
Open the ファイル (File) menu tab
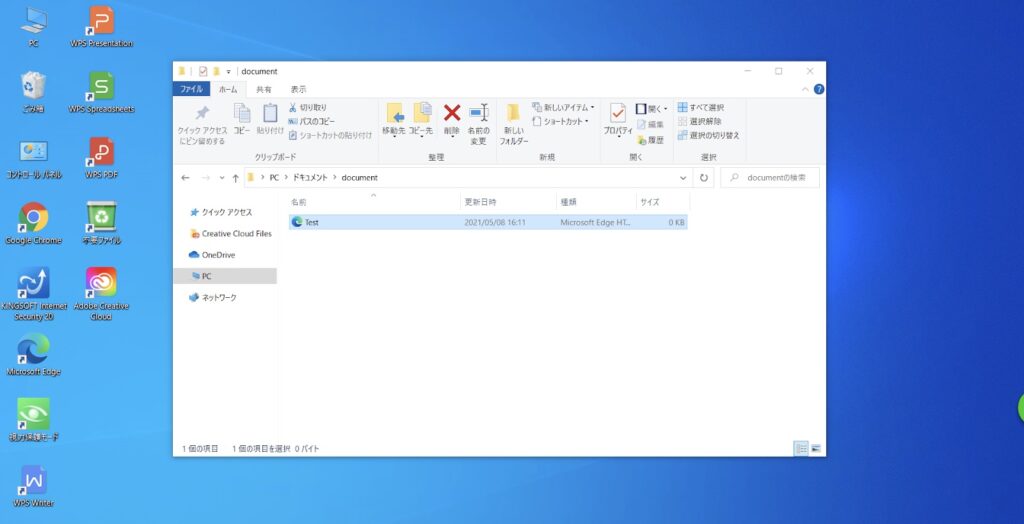(x=189, y=89)
